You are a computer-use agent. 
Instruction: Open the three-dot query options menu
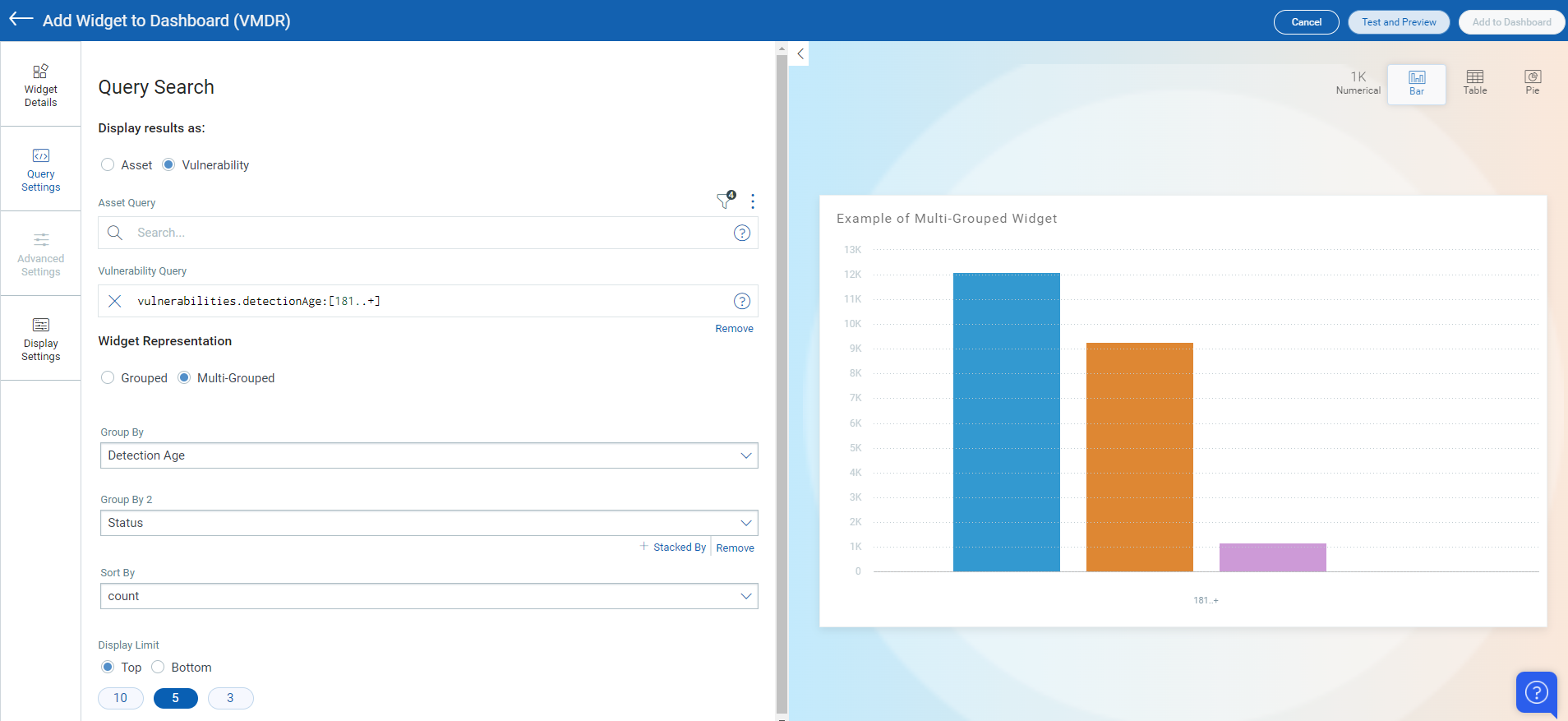click(753, 201)
